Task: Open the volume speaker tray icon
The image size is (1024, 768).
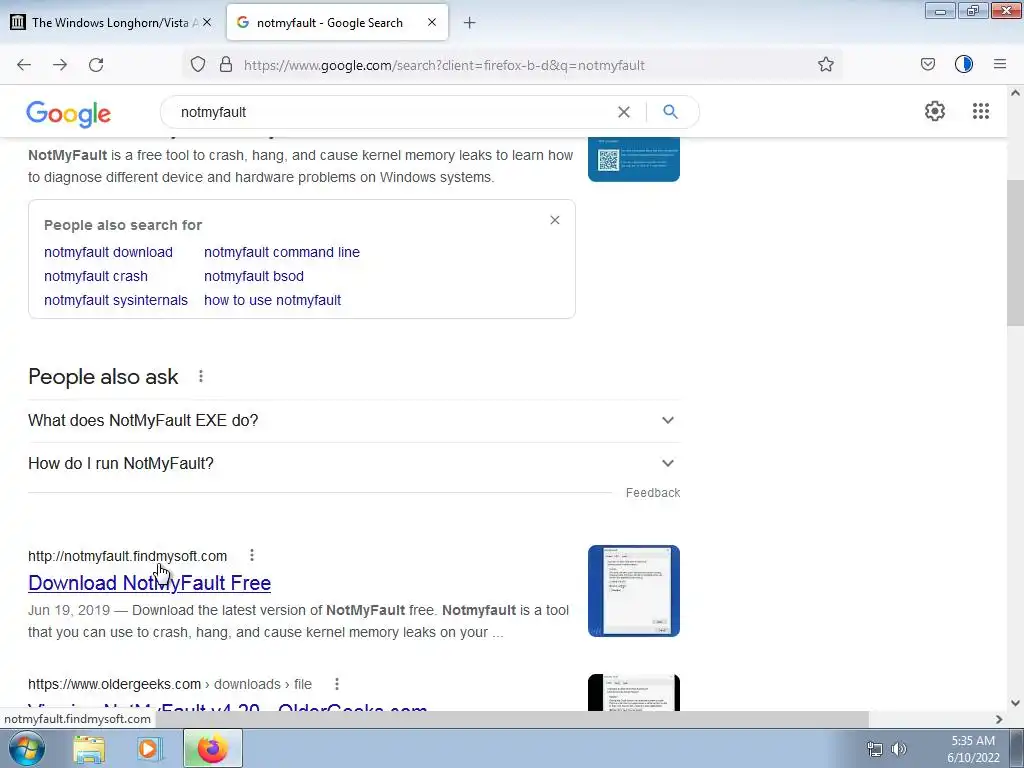Action: pyautogui.click(x=899, y=749)
